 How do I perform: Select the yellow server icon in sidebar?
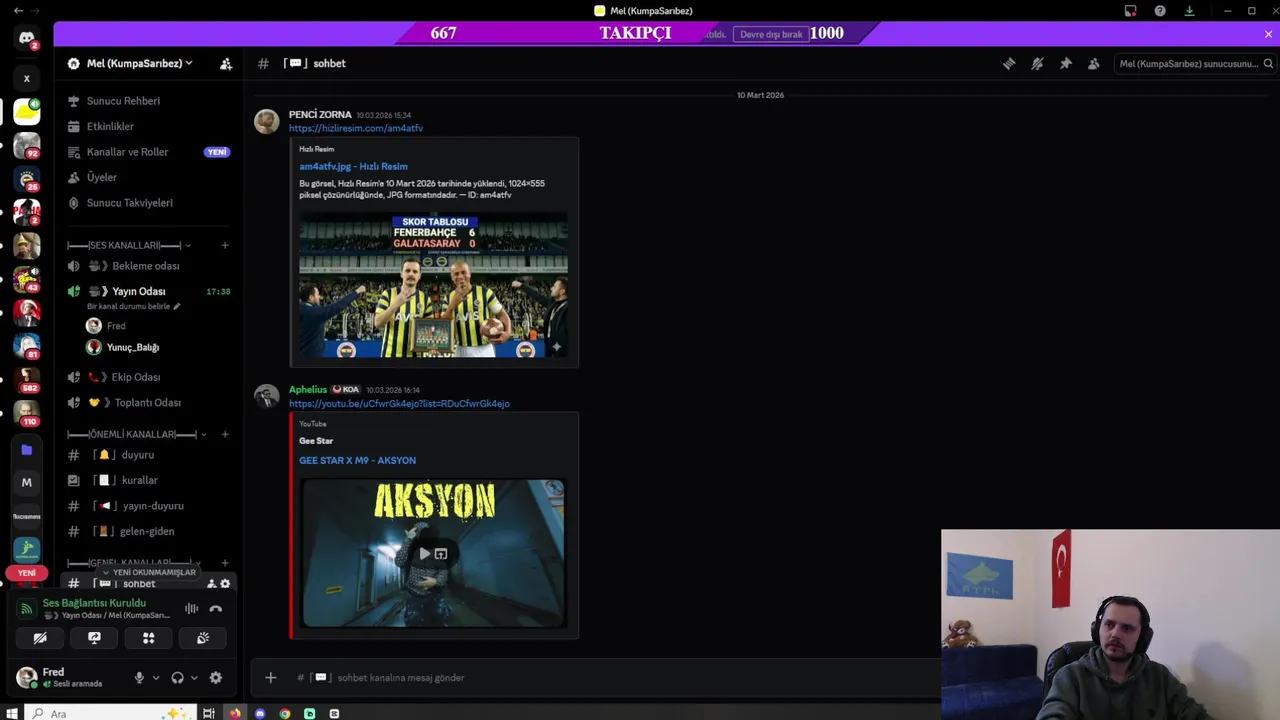27,111
